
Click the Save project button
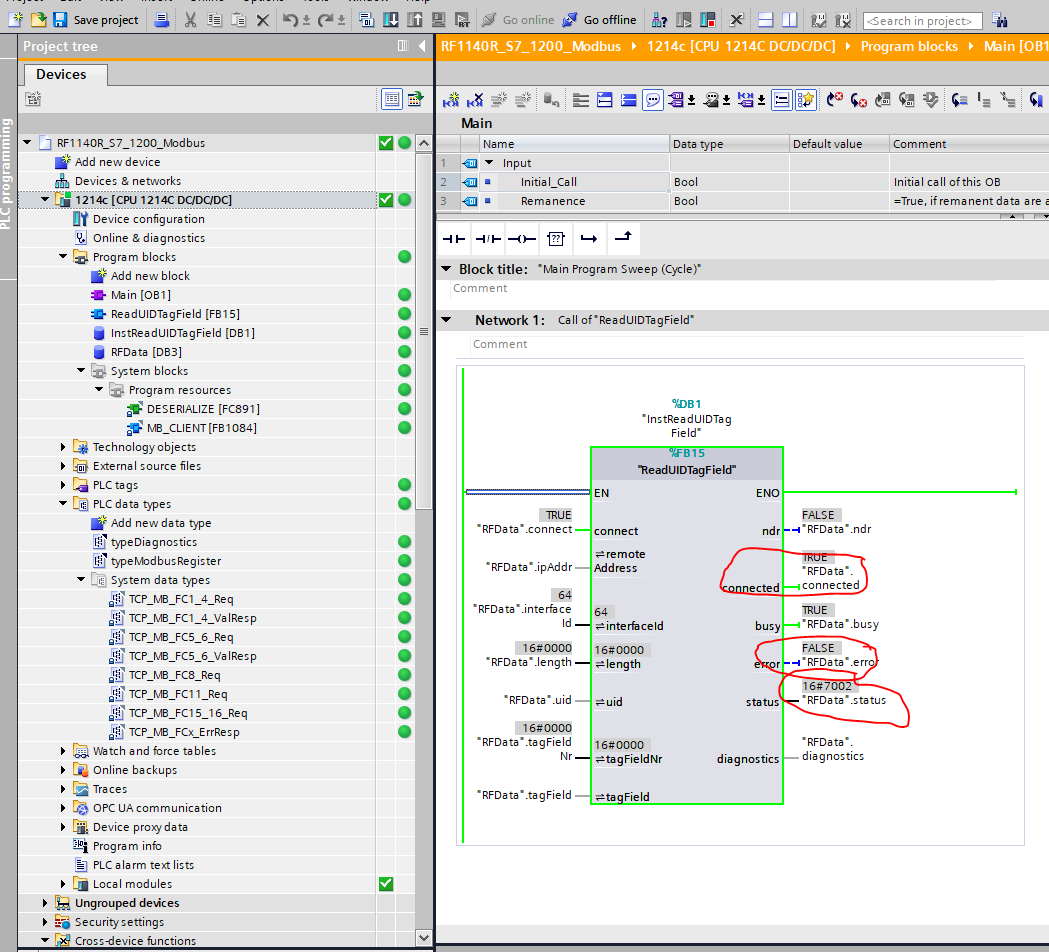(96, 19)
